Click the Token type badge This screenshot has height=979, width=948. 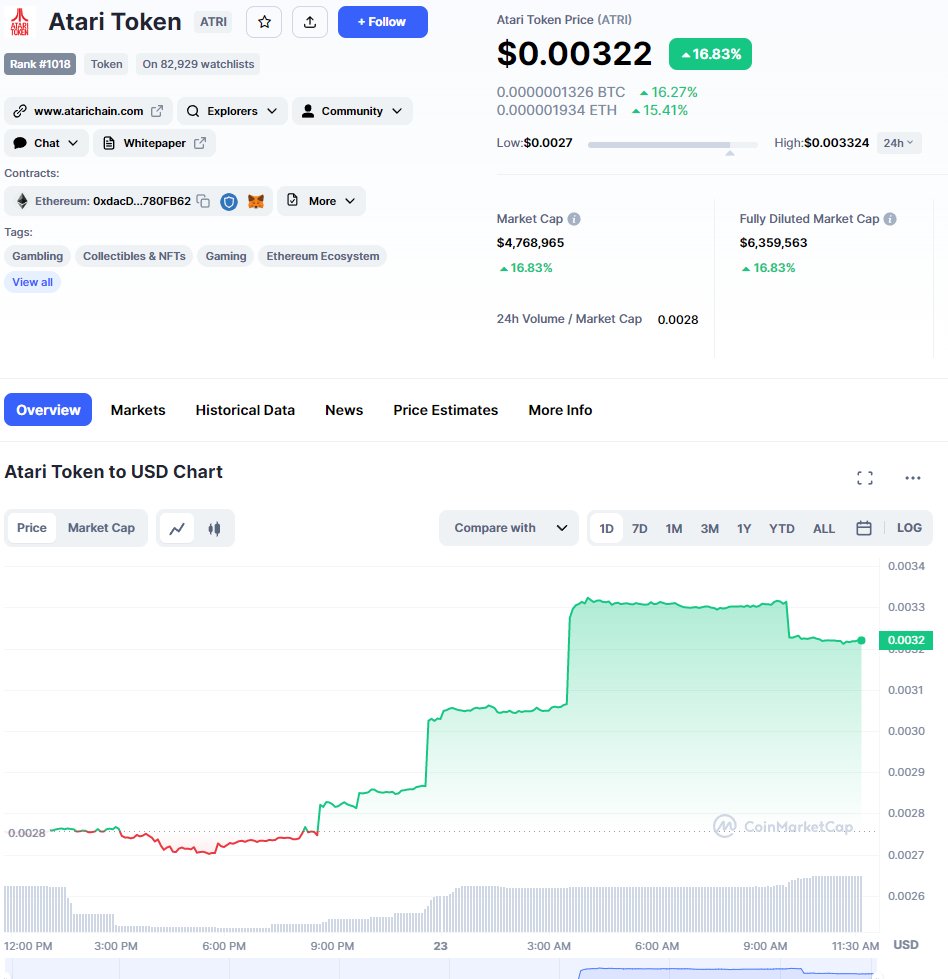pyautogui.click(x=106, y=64)
